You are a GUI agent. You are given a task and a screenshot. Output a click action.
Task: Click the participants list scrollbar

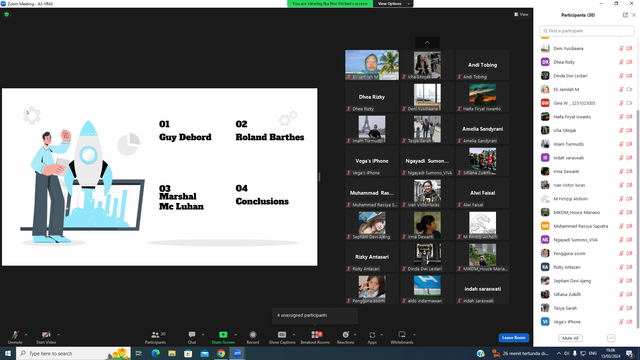click(638, 218)
